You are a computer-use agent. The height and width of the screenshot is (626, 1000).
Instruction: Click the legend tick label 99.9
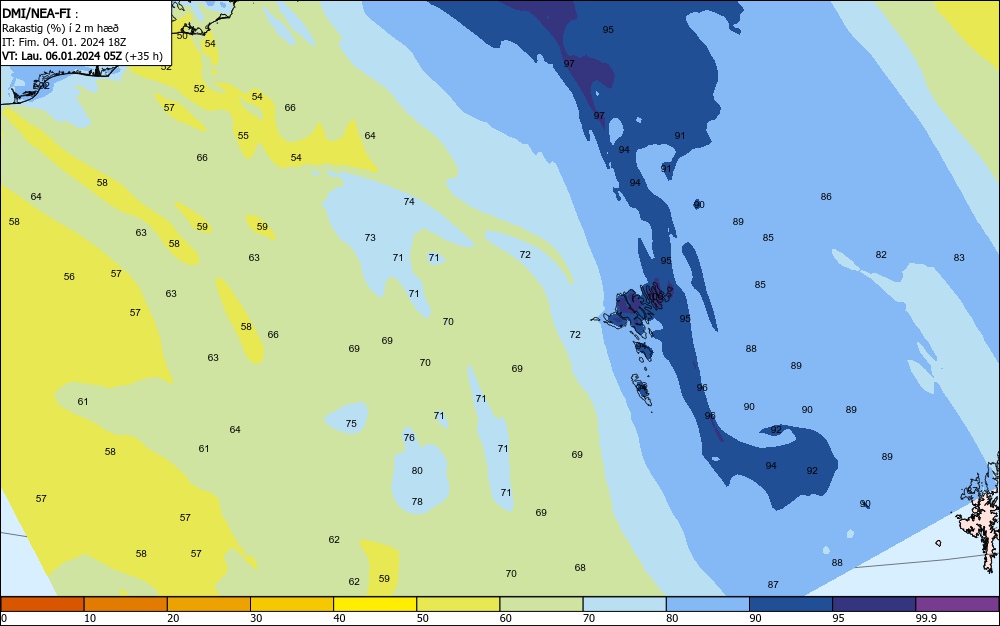927,618
